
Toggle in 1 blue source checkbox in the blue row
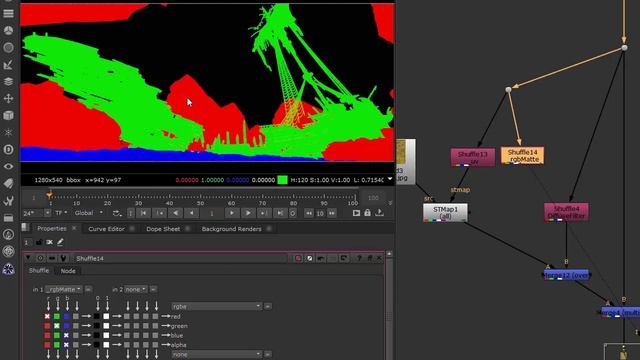(x=66, y=335)
